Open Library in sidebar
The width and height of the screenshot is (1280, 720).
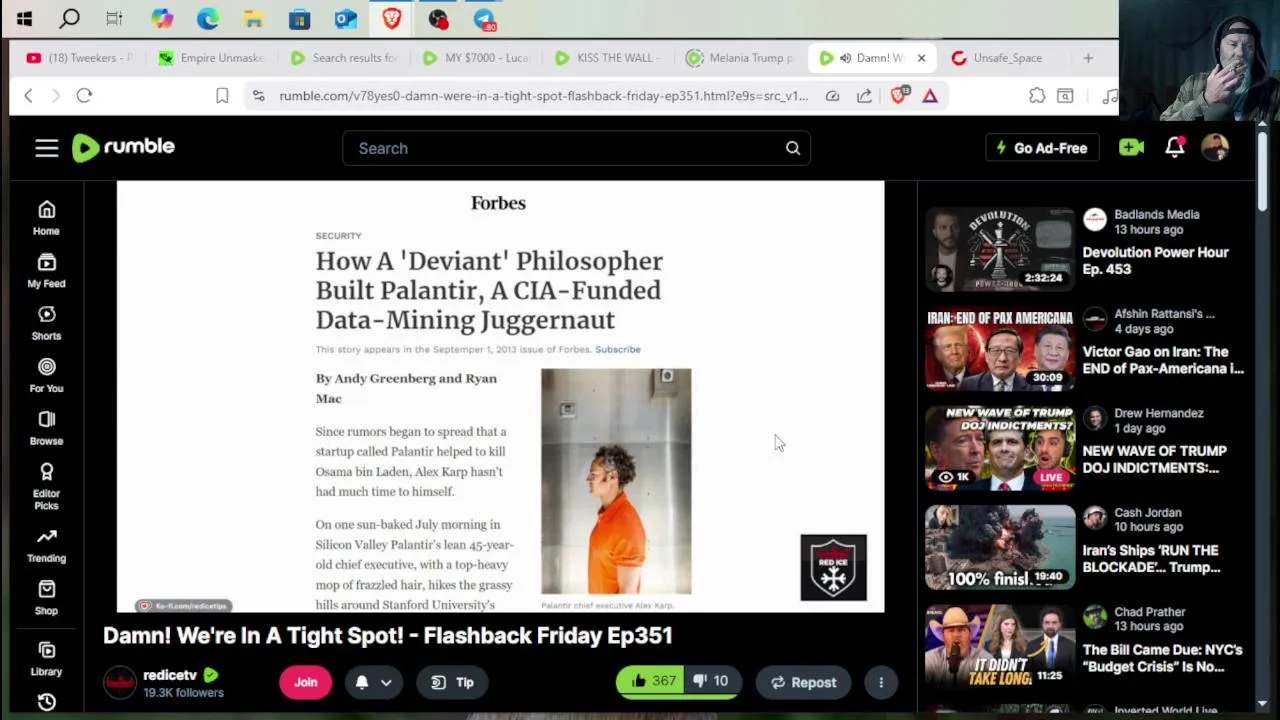coord(46,658)
